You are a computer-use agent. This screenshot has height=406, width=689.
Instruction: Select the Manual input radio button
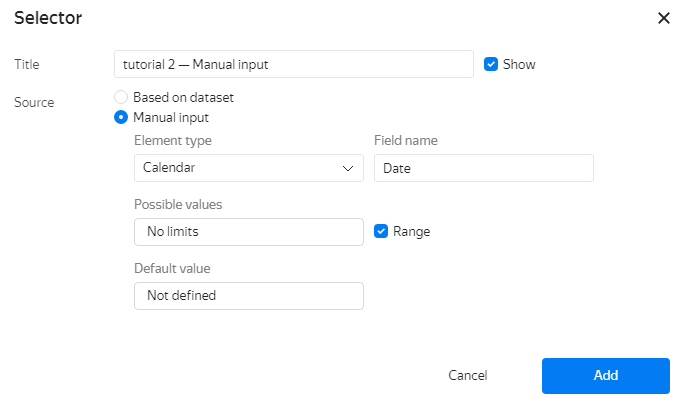click(121, 117)
